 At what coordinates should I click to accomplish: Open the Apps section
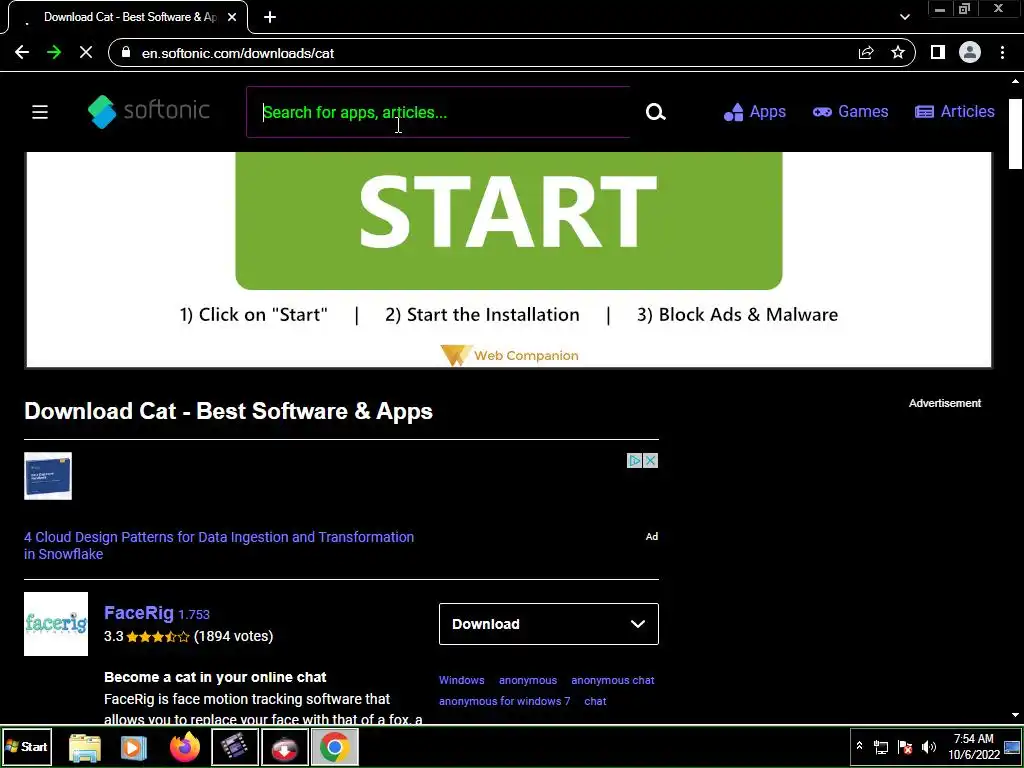[755, 112]
